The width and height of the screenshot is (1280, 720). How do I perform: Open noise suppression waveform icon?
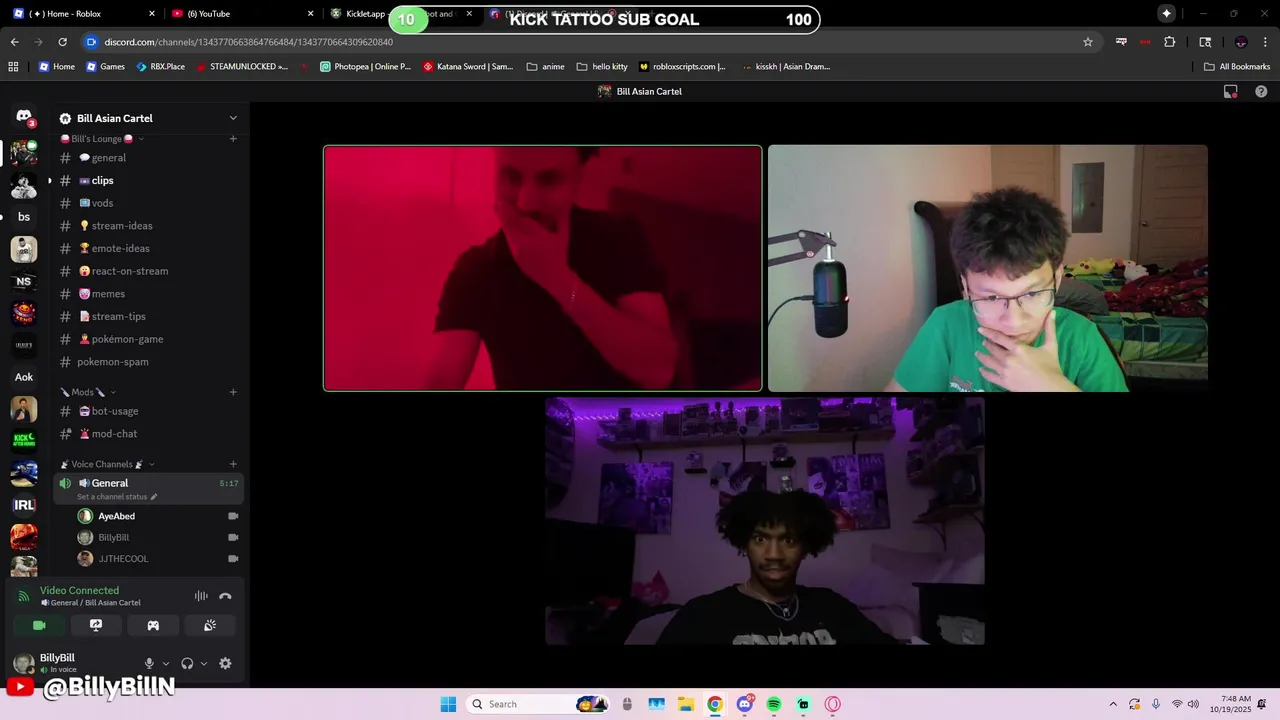pos(201,596)
